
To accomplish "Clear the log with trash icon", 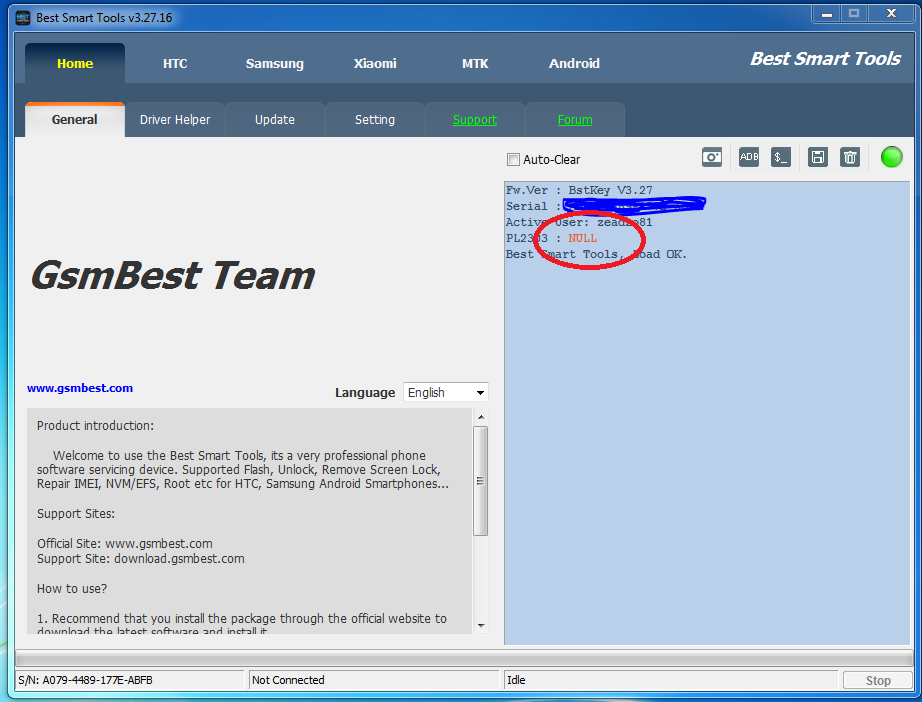I will coord(850,157).
